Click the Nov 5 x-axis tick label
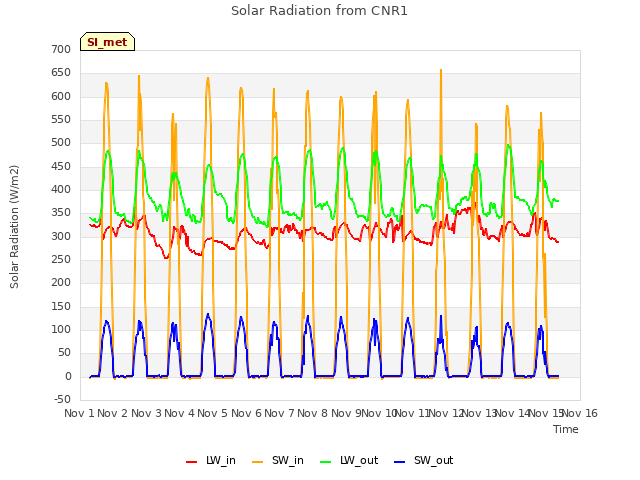This screenshot has width=640, height=480. pyautogui.click(x=213, y=413)
